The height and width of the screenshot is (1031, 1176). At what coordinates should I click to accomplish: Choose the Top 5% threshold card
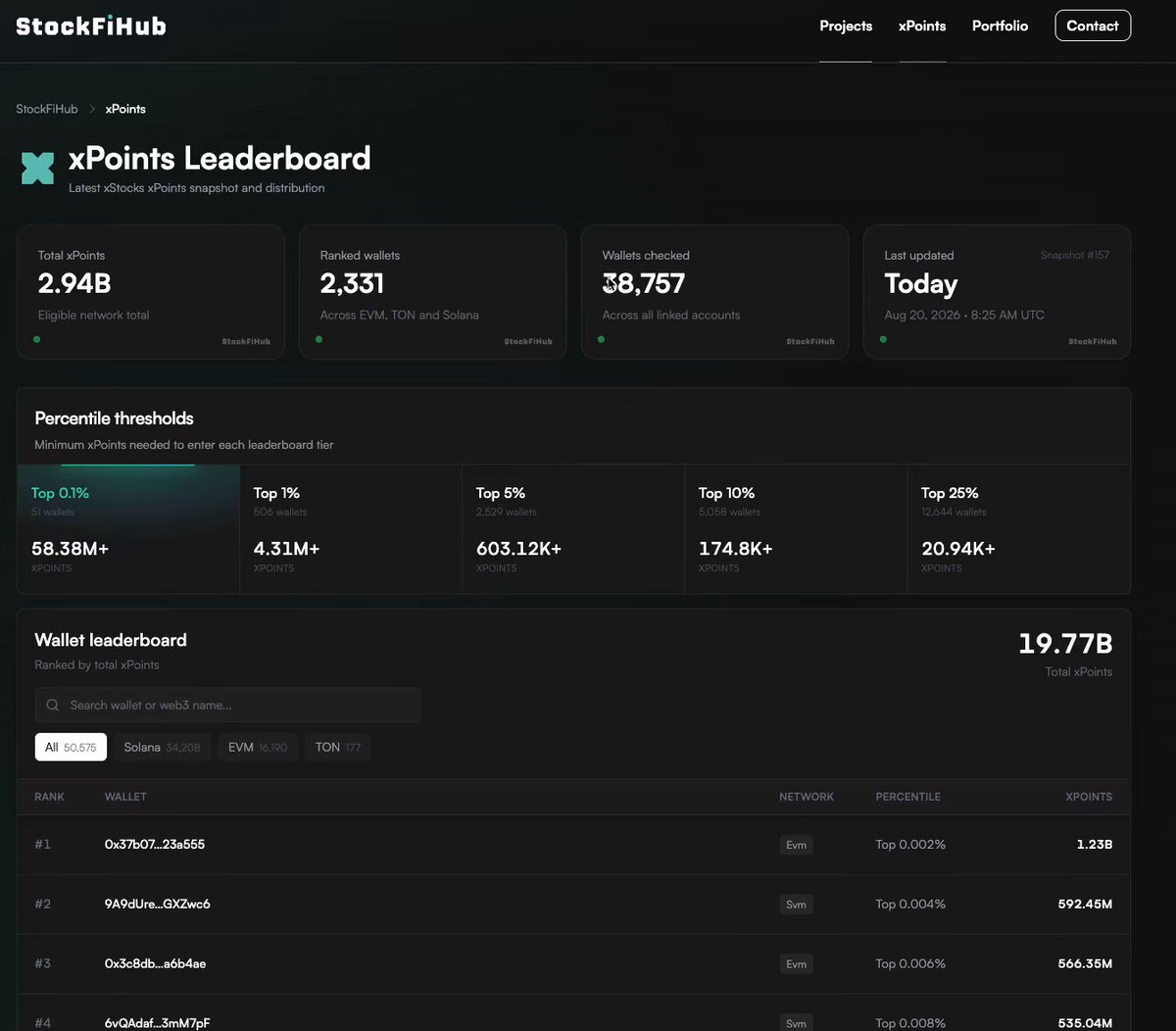coord(573,529)
